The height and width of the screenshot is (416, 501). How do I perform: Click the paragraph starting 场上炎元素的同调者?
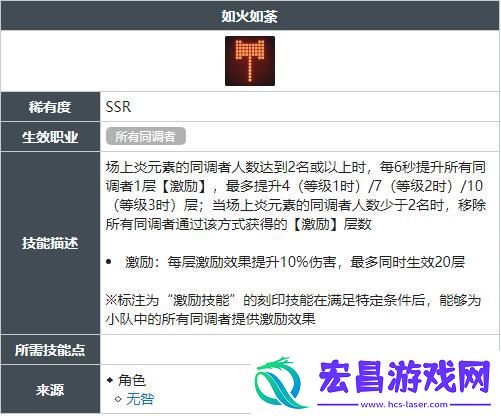click(x=296, y=196)
